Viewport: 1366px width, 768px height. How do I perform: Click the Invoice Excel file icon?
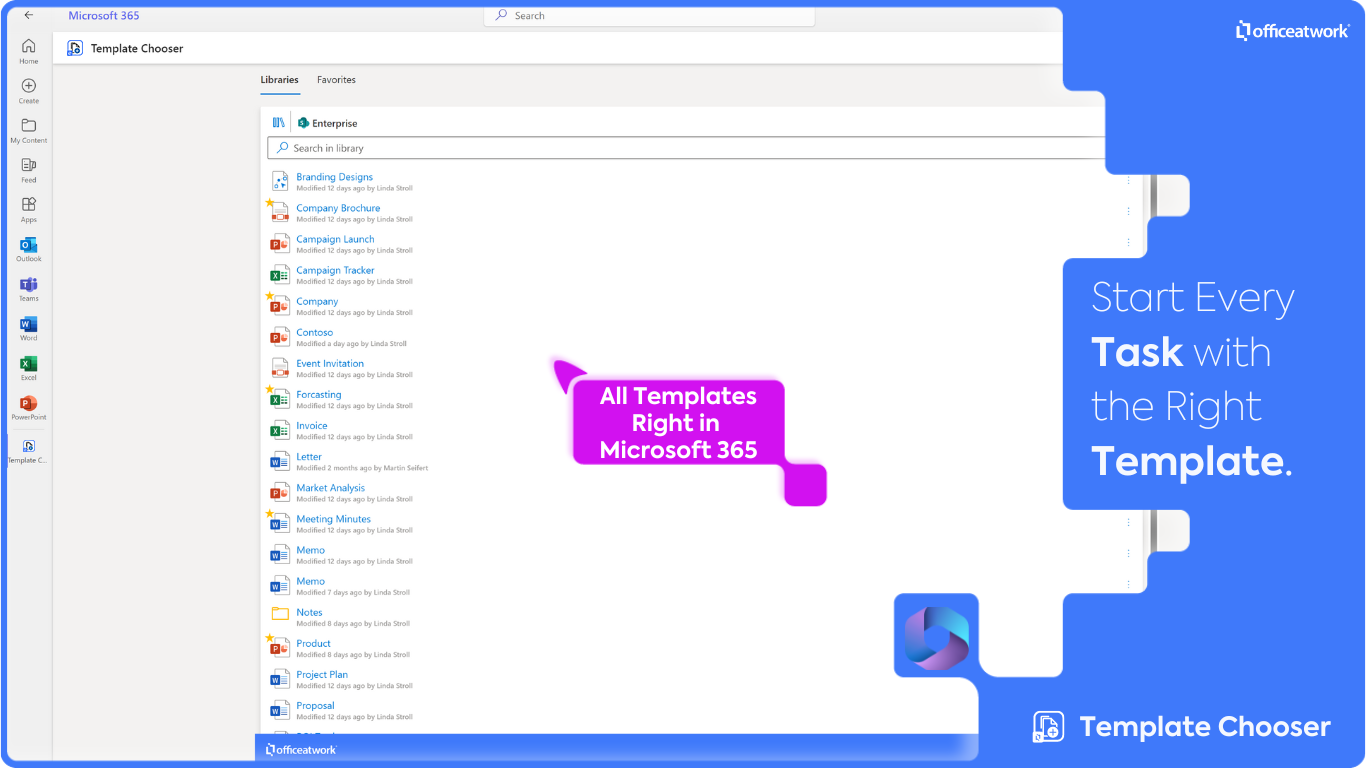point(280,430)
